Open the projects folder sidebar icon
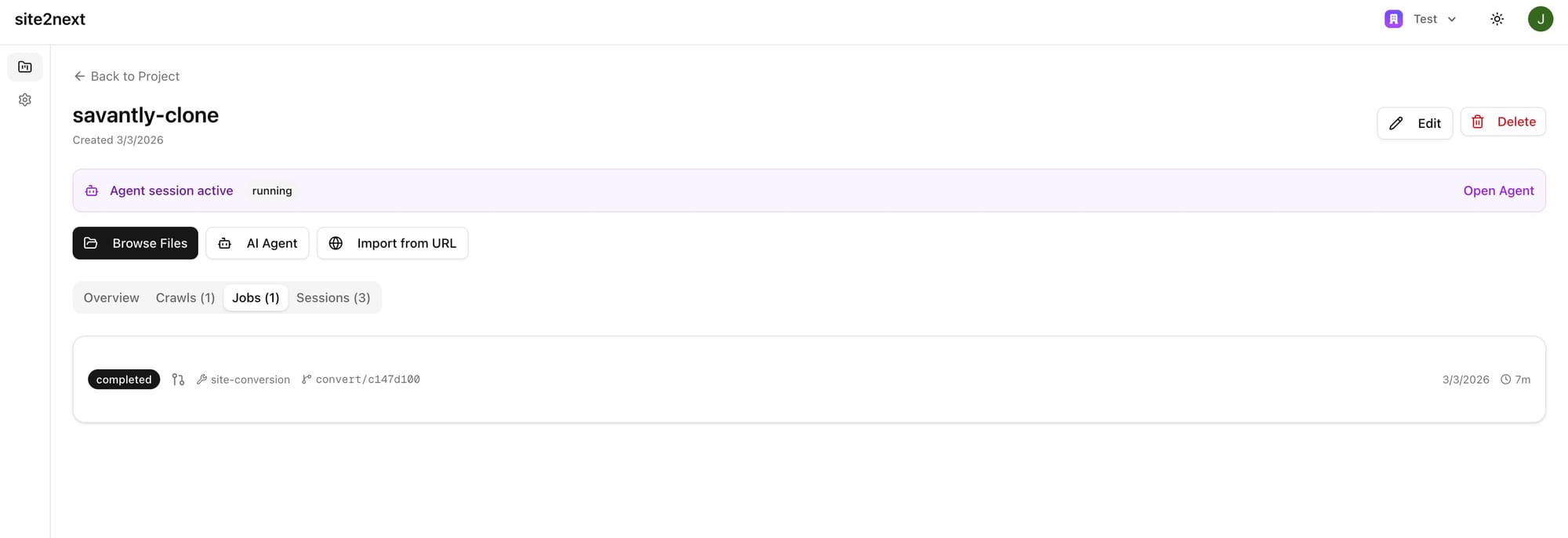Viewport: 1568px width, 538px height. pyautogui.click(x=25, y=67)
